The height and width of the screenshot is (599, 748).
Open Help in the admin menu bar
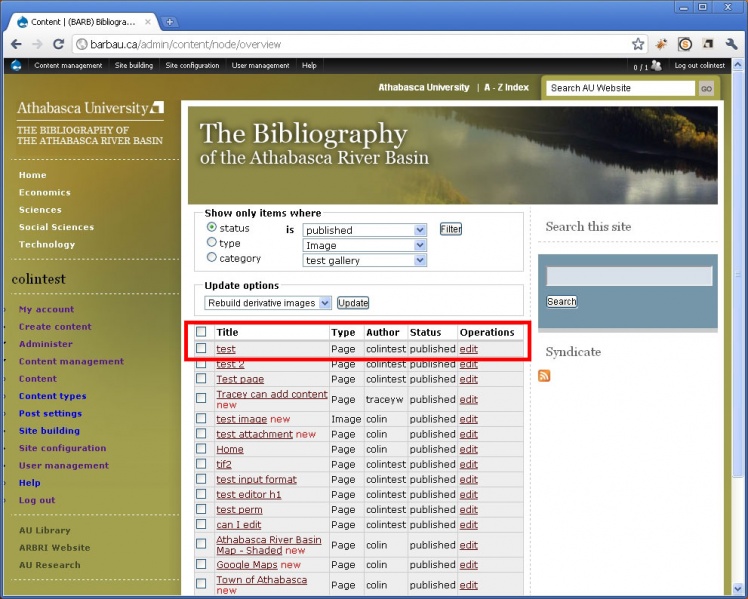(x=309, y=65)
